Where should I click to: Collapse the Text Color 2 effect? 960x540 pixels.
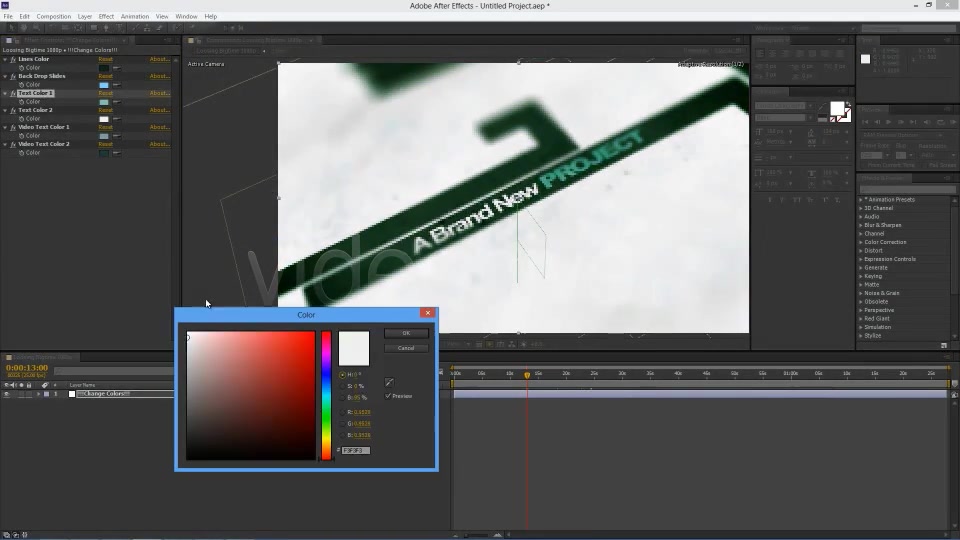[6, 110]
